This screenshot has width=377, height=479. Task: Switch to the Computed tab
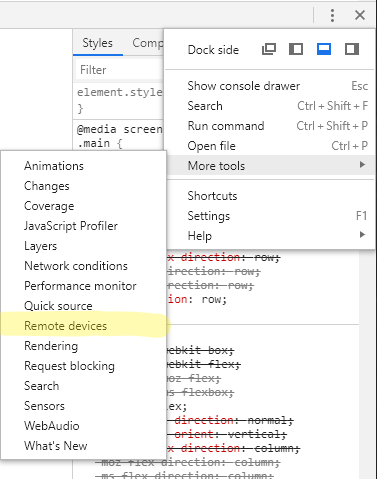tap(147, 43)
